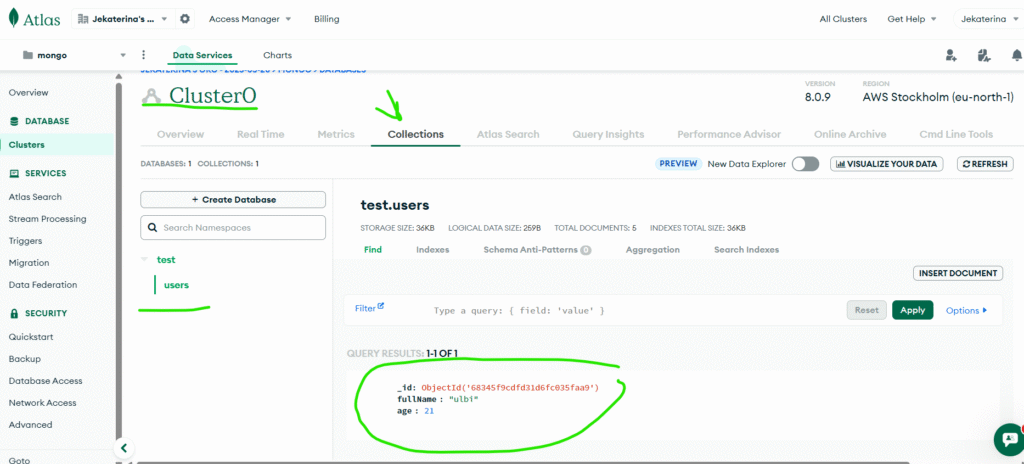Open Network Access in sidebar
Image resolution: width=1024 pixels, height=464 pixels.
click(x=42, y=403)
